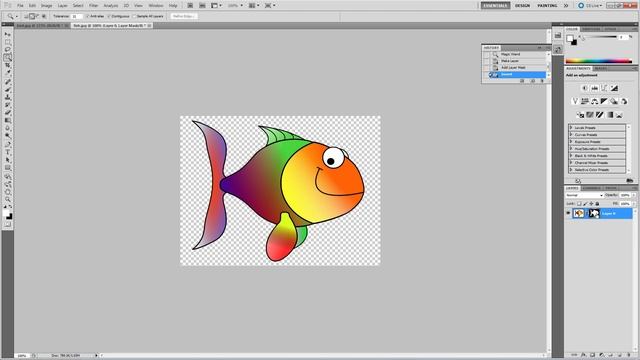Open the Window menu
Viewport: 640px width, 360px height.
156,6
